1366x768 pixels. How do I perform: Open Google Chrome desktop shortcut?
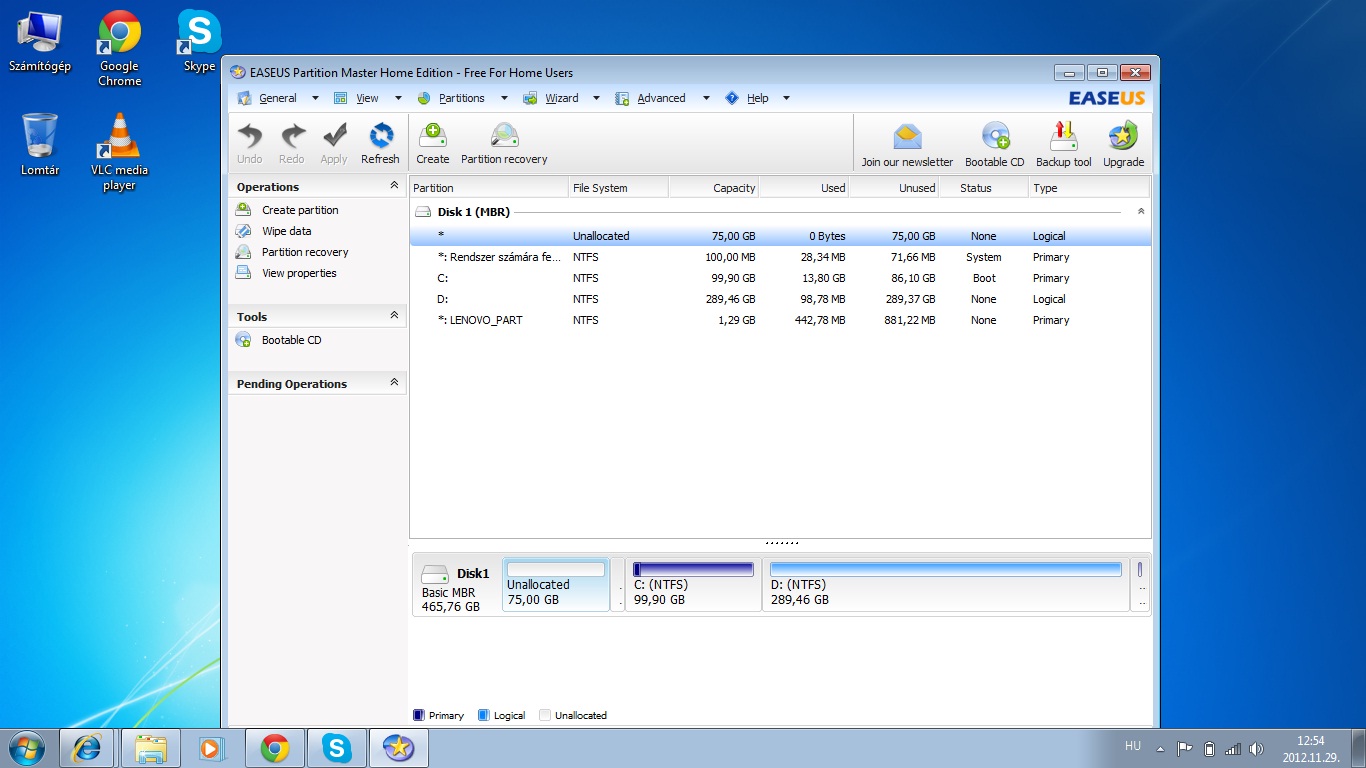coord(119,48)
